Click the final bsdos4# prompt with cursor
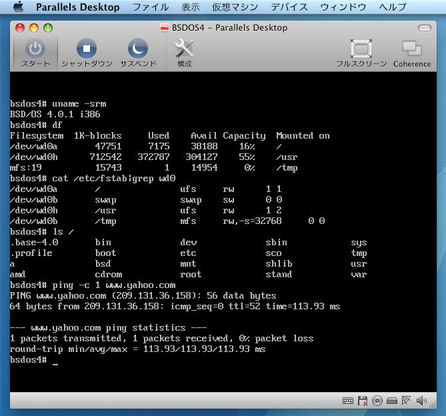This screenshot has width=446, height=416. [x=34, y=360]
